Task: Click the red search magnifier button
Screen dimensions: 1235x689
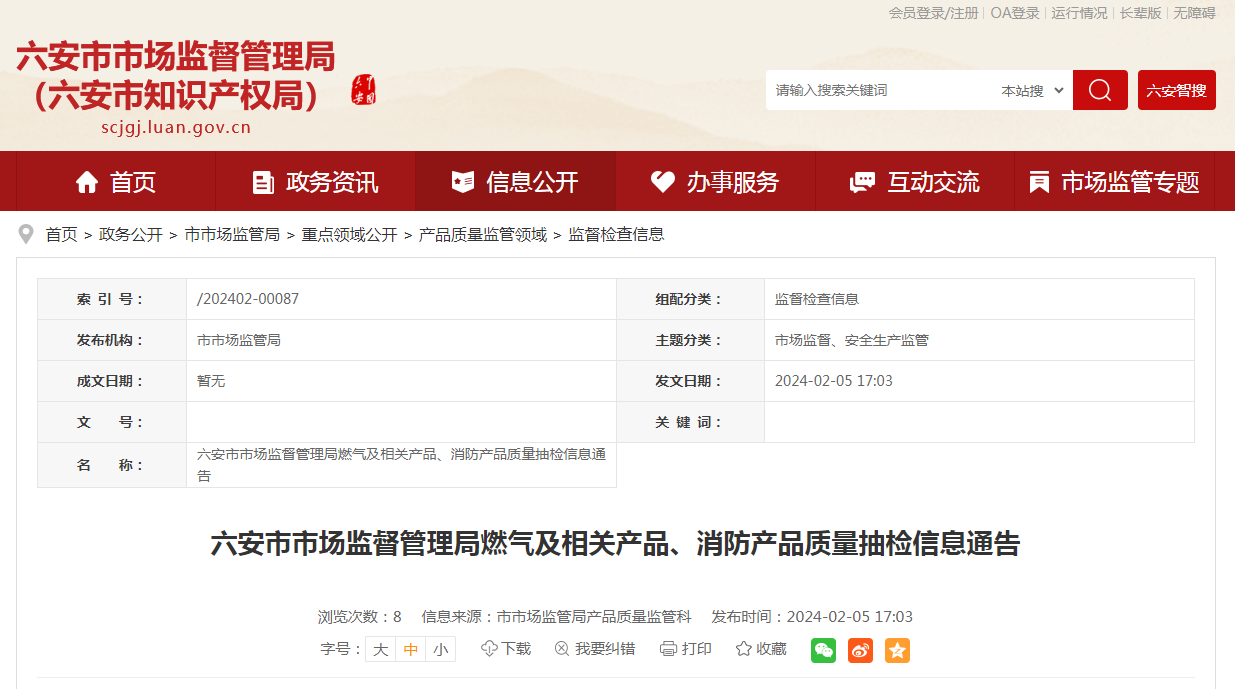Action: tap(1100, 90)
